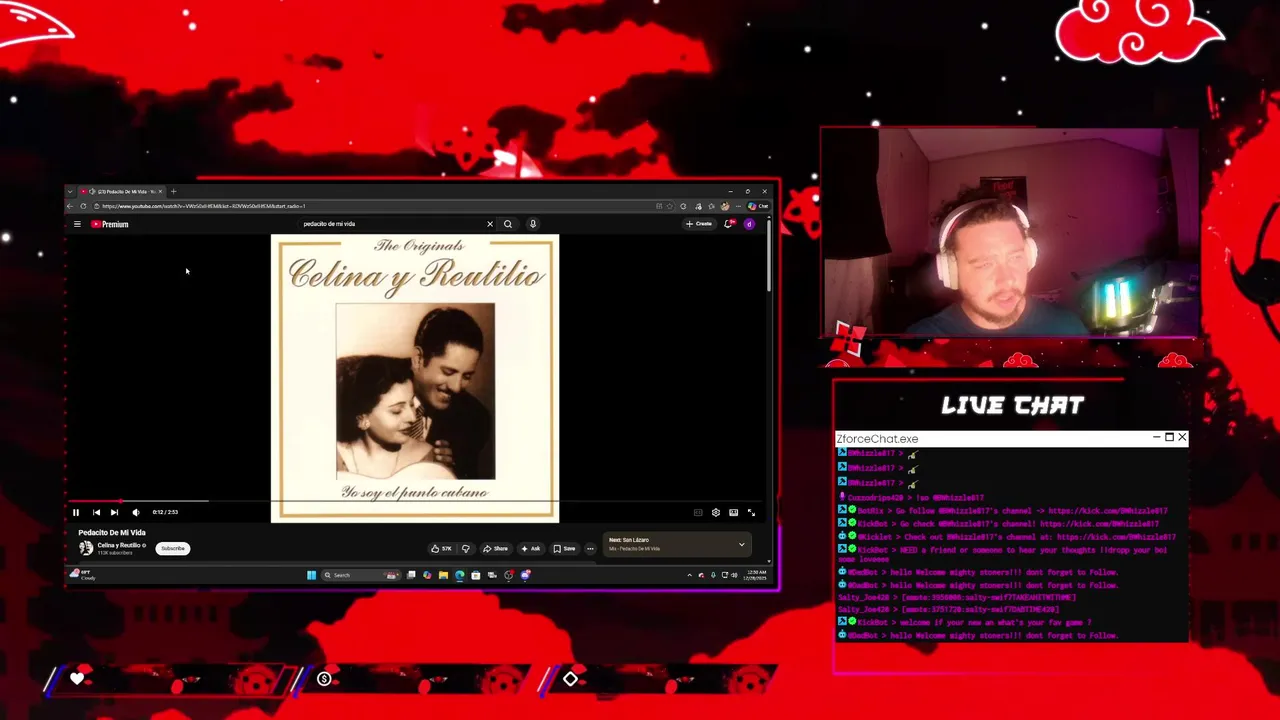The height and width of the screenshot is (720, 1280).
Task: Toggle subtitles in video player
Action: point(698,512)
